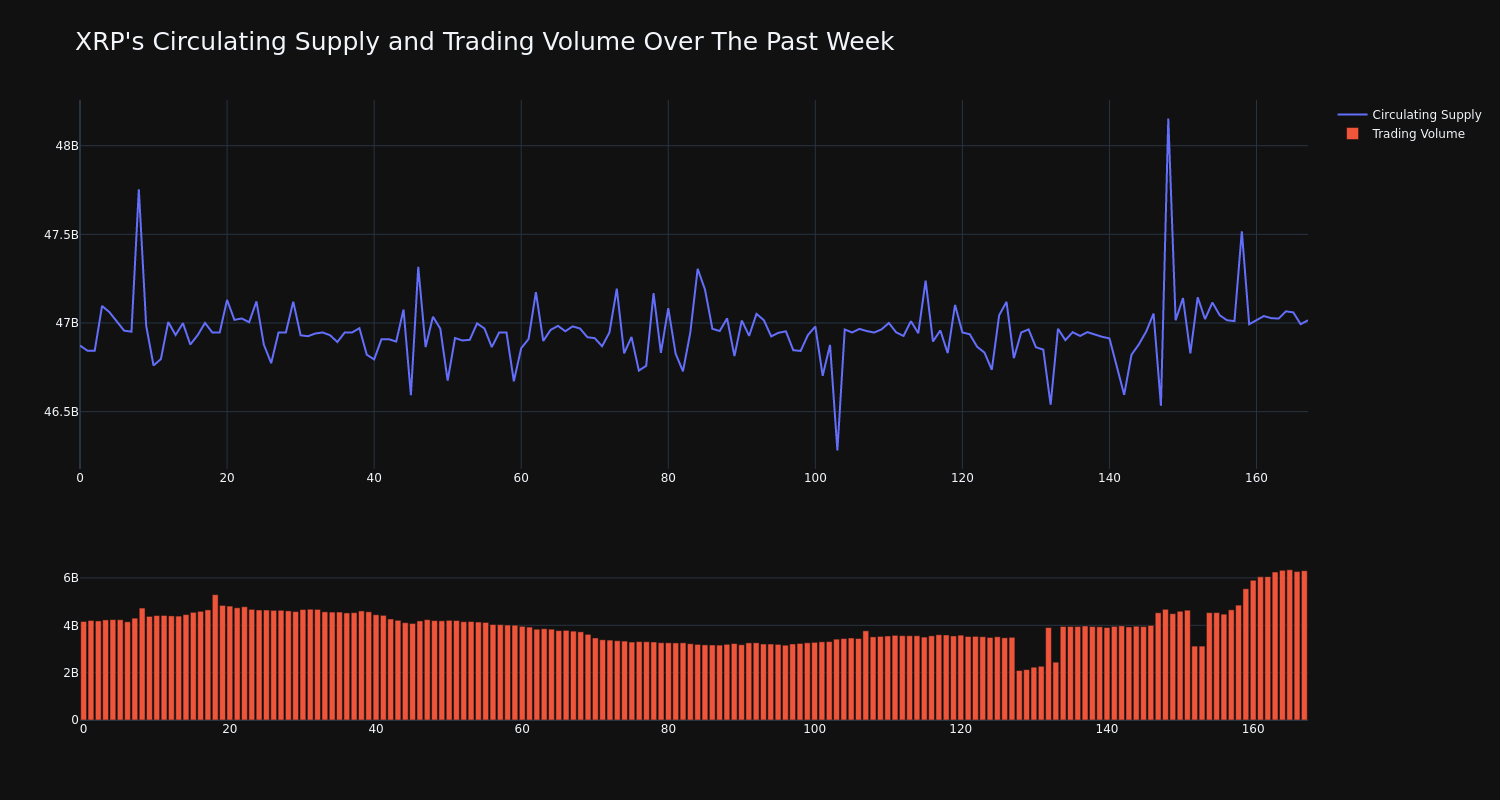Click the lowest supply dip near x=103
The width and height of the screenshot is (1500, 800).
(837, 449)
